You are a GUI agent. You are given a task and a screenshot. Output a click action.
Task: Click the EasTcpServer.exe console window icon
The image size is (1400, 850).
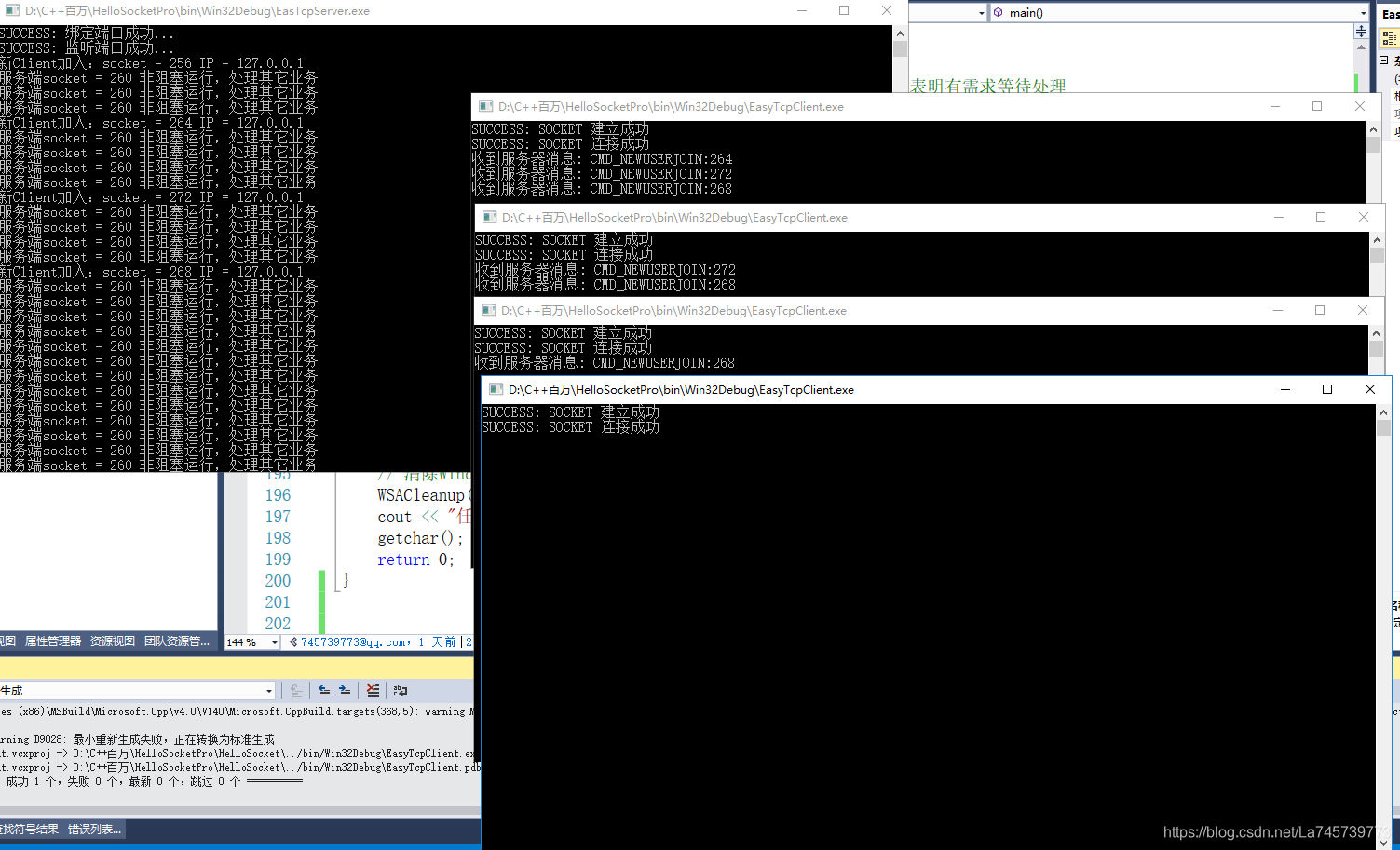point(12,11)
